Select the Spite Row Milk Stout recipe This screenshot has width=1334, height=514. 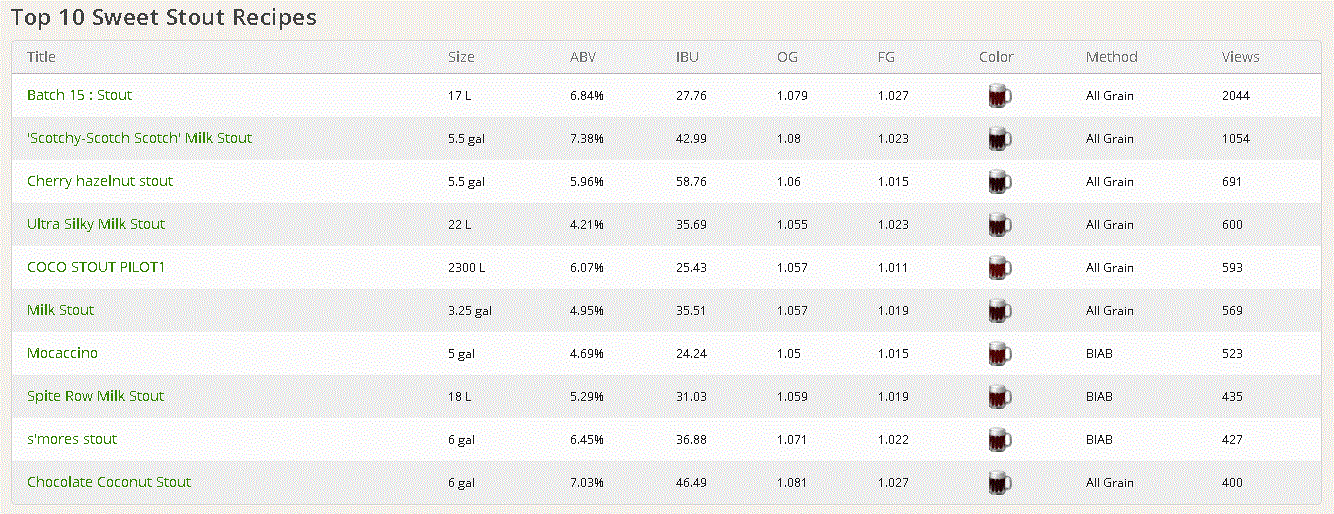[95, 396]
